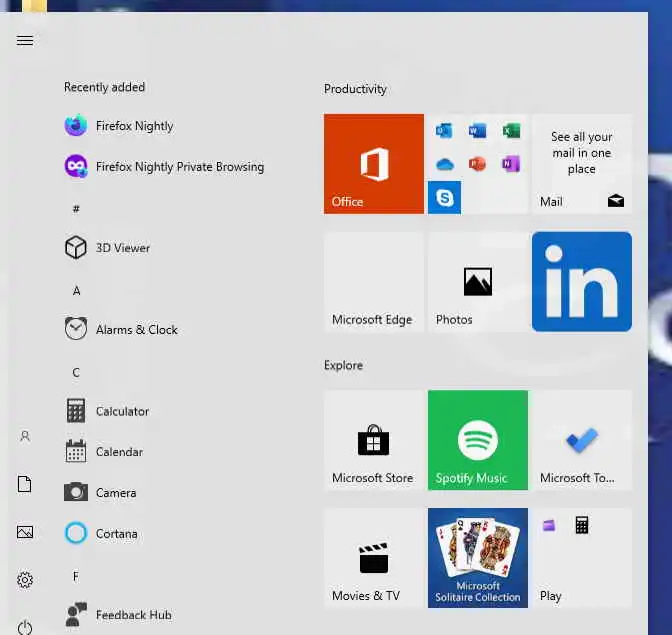The width and height of the screenshot is (672, 635).
Task: Expand the Play folder tile
Action: click(x=582, y=558)
